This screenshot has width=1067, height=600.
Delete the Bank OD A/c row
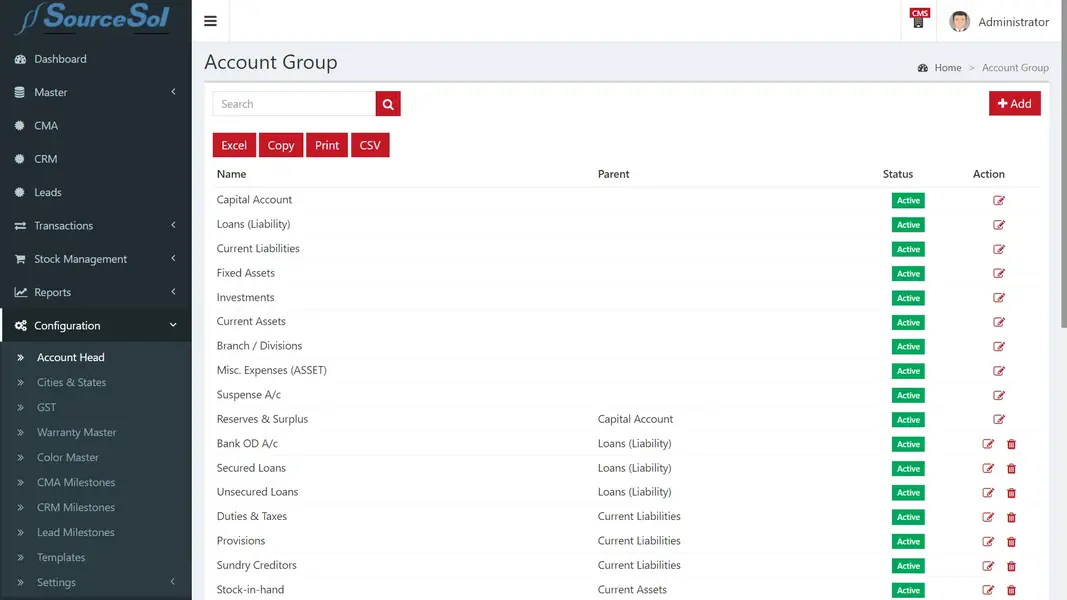(1011, 444)
